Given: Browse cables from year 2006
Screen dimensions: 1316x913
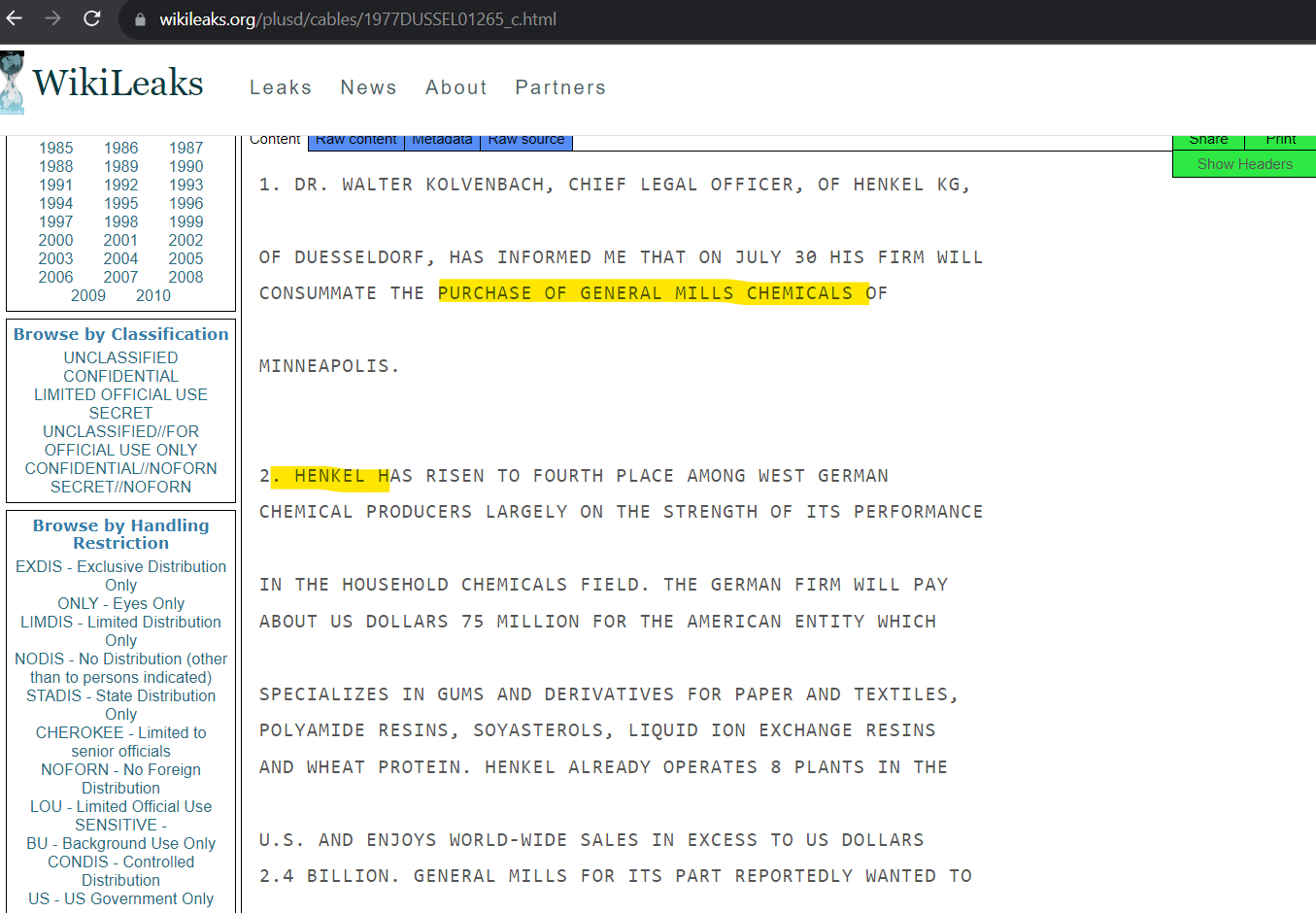Looking at the screenshot, I should [x=56, y=277].
